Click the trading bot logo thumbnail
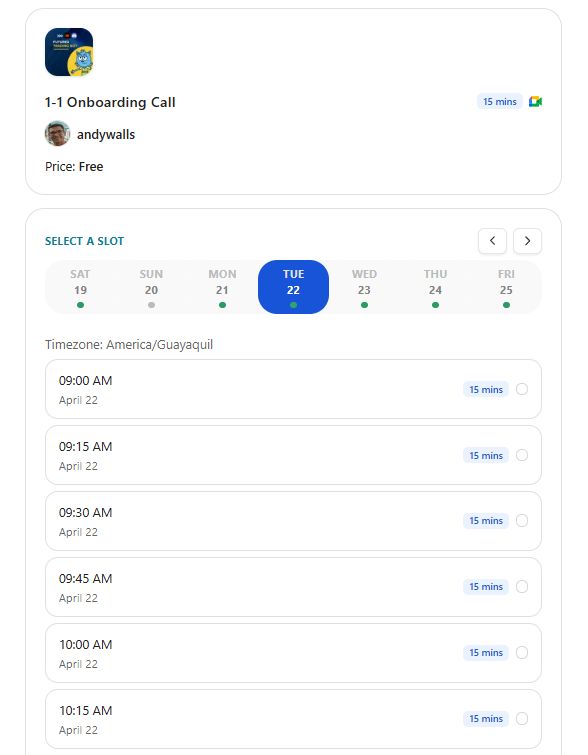Image resolution: width=588 pixels, height=755 pixels. [x=69, y=52]
